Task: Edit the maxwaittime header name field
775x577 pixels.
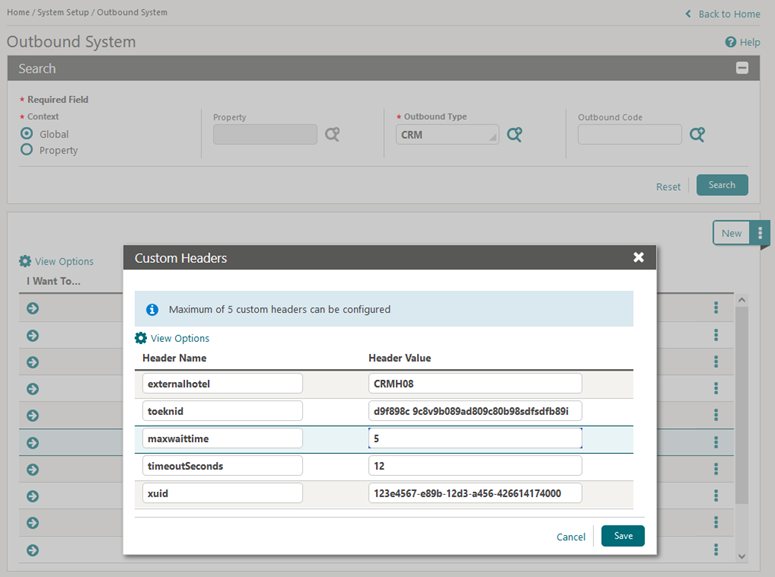Action: (x=222, y=439)
